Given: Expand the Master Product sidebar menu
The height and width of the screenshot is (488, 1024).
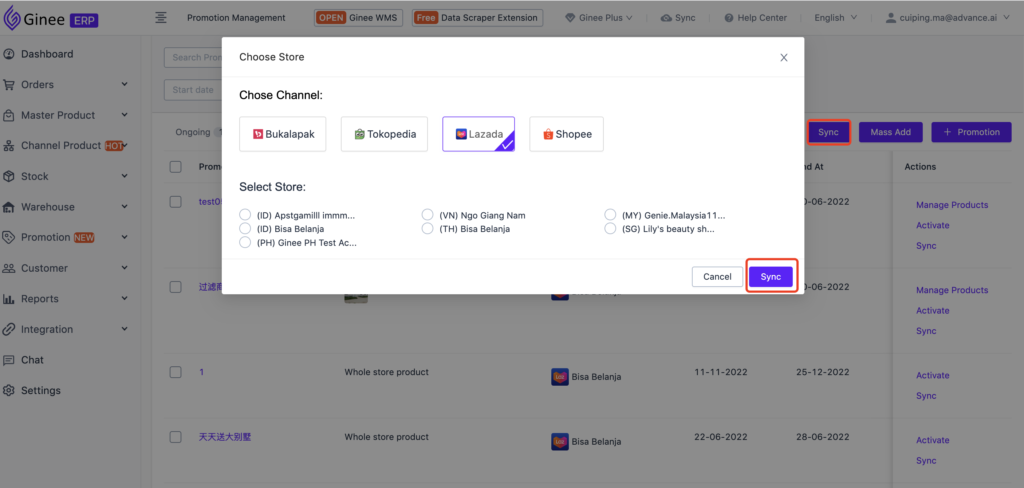Looking at the screenshot, I should click(x=125, y=116).
